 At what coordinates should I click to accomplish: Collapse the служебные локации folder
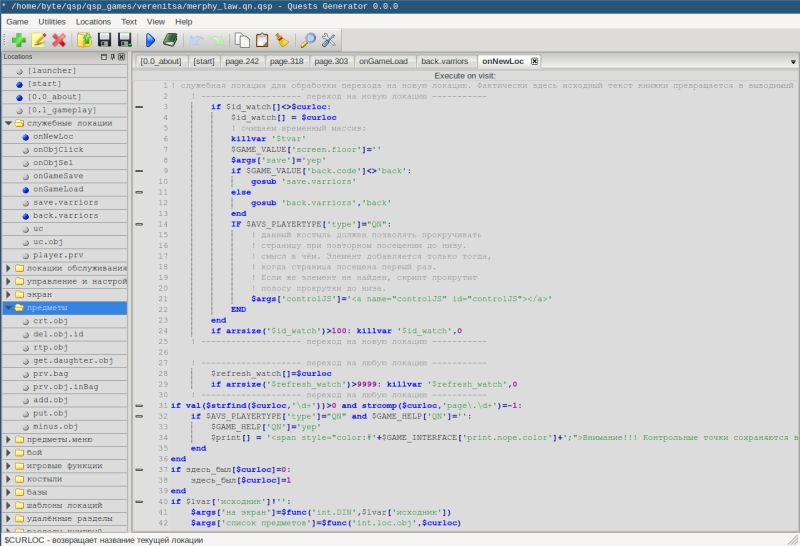point(8,123)
